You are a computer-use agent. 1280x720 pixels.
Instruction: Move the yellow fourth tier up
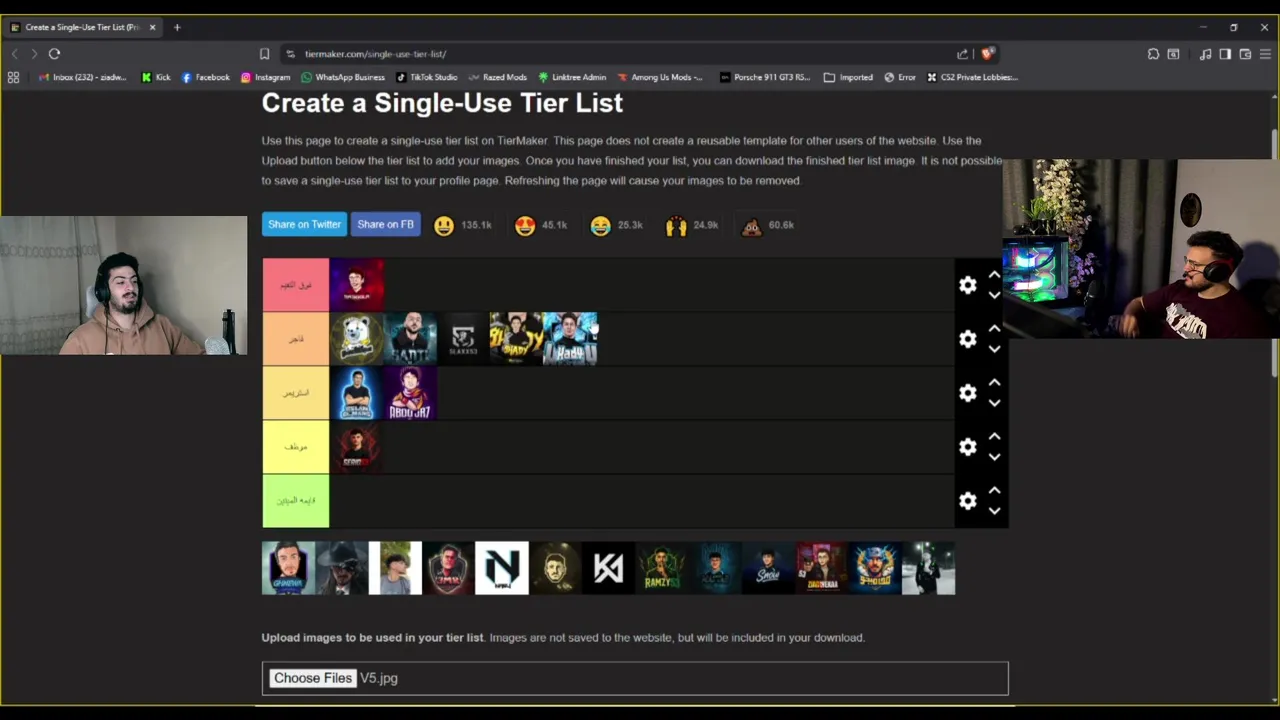coord(994,436)
